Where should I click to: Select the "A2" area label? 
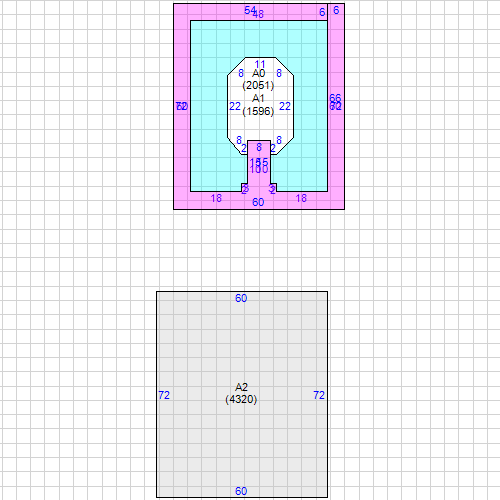pyautogui.click(x=241, y=387)
